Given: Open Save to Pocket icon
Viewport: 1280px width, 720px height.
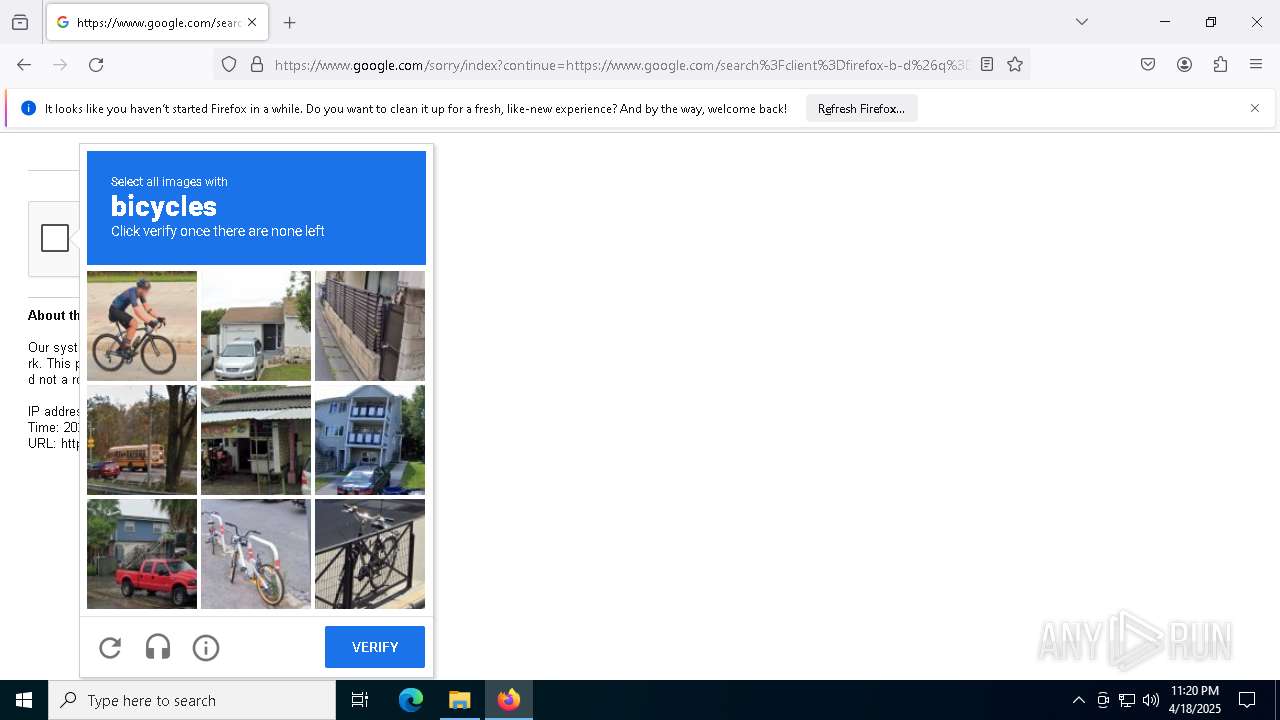Looking at the screenshot, I should (1148, 64).
